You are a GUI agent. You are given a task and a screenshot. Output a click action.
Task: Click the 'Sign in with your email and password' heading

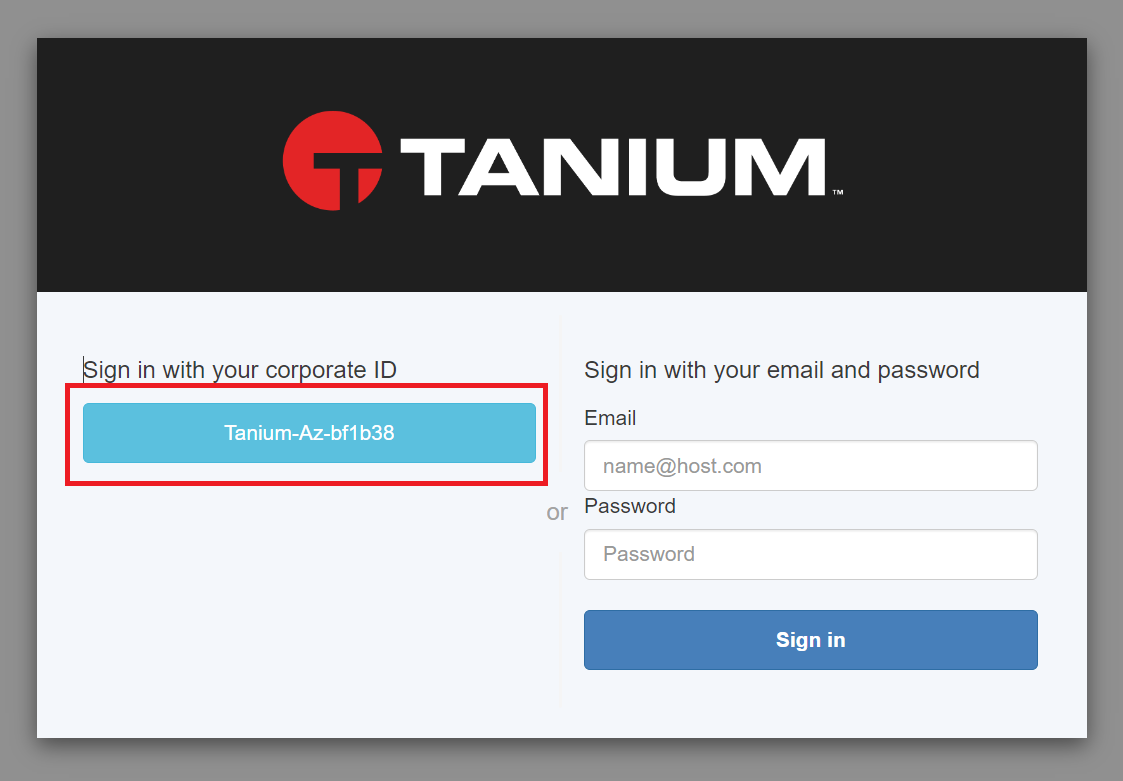click(x=781, y=370)
